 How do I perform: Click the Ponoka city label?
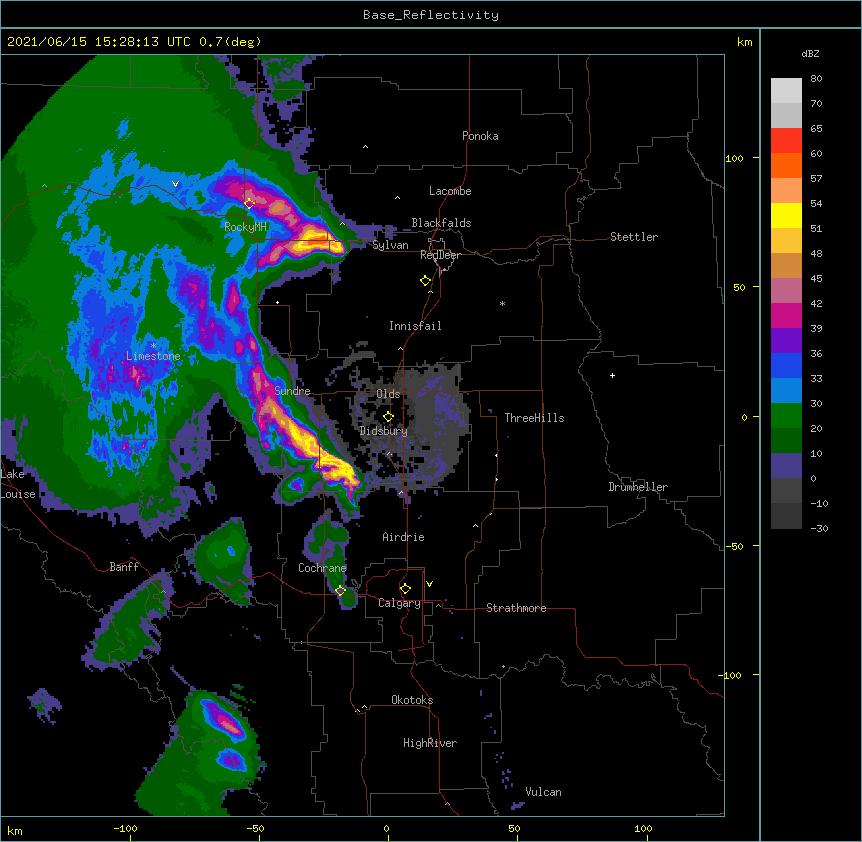coord(480,136)
